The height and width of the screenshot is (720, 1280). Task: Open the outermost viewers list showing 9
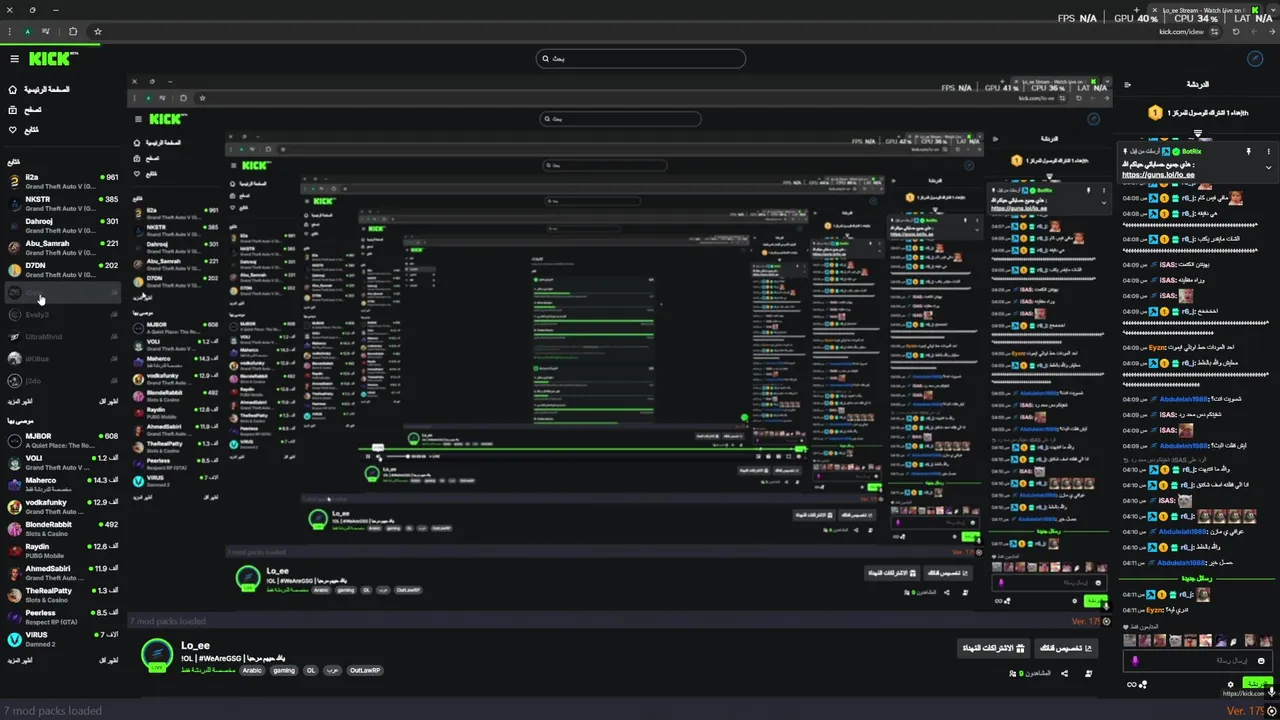tap(1030, 673)
